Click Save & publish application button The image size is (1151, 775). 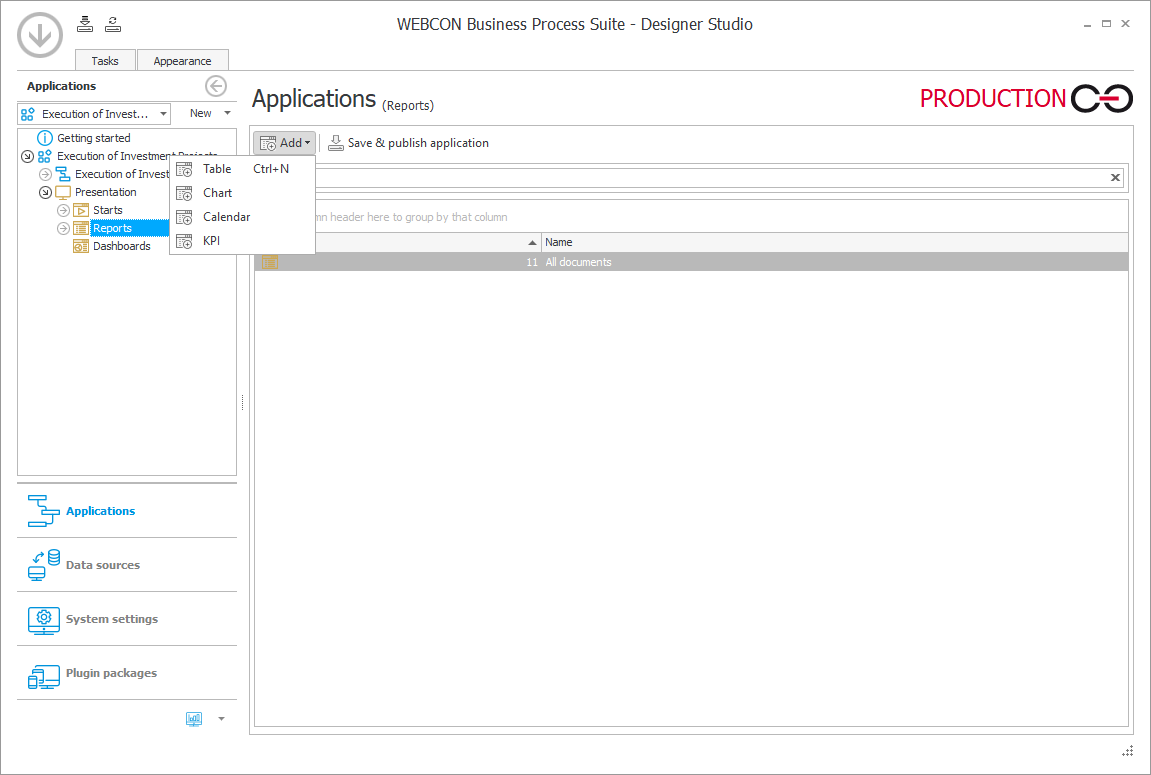click(408, 143)
